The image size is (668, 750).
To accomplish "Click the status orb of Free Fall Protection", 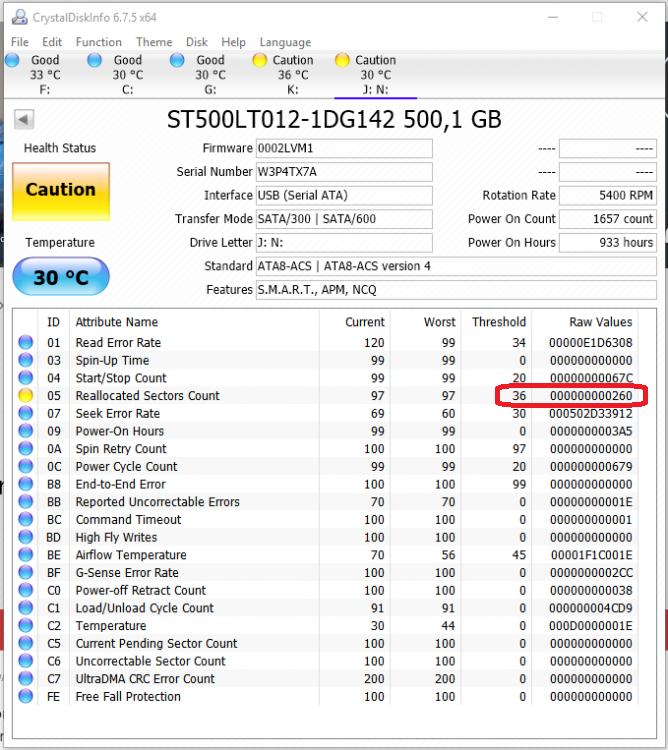I will [x=26, y=696].
